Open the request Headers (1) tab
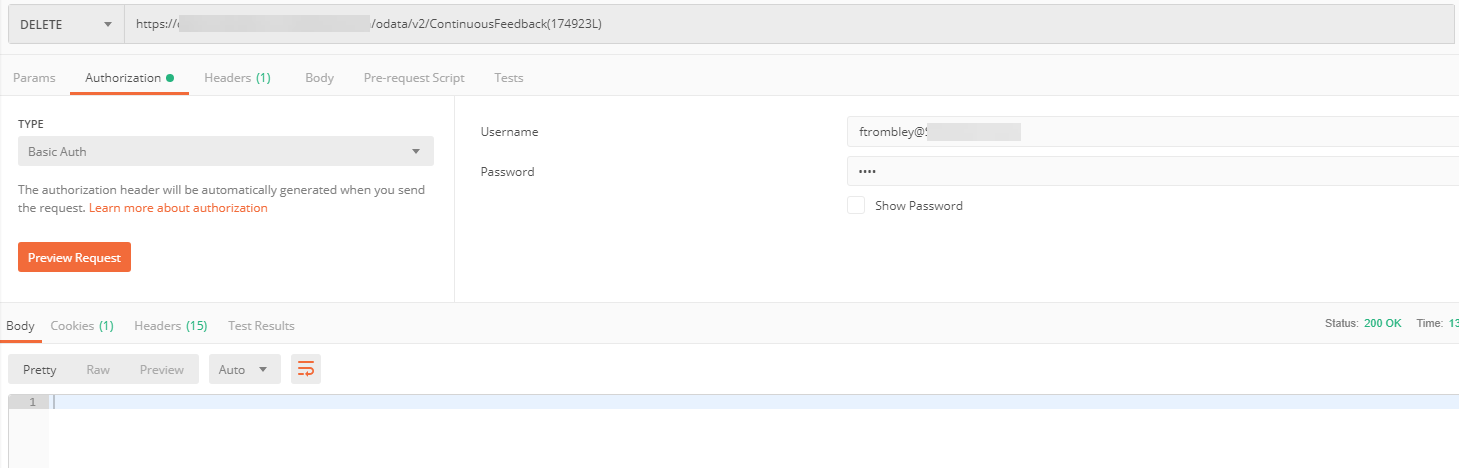This screenshot has width=1459, height=468. click(237, 77)
